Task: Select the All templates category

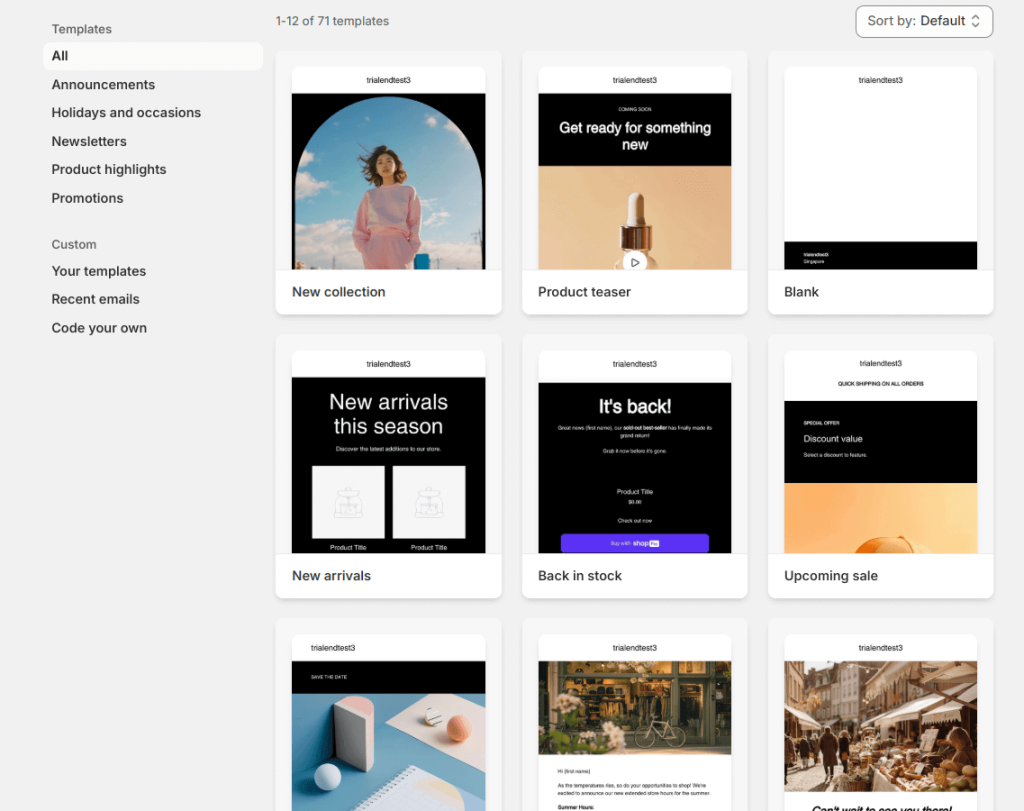Action: [x=153, y=56]
